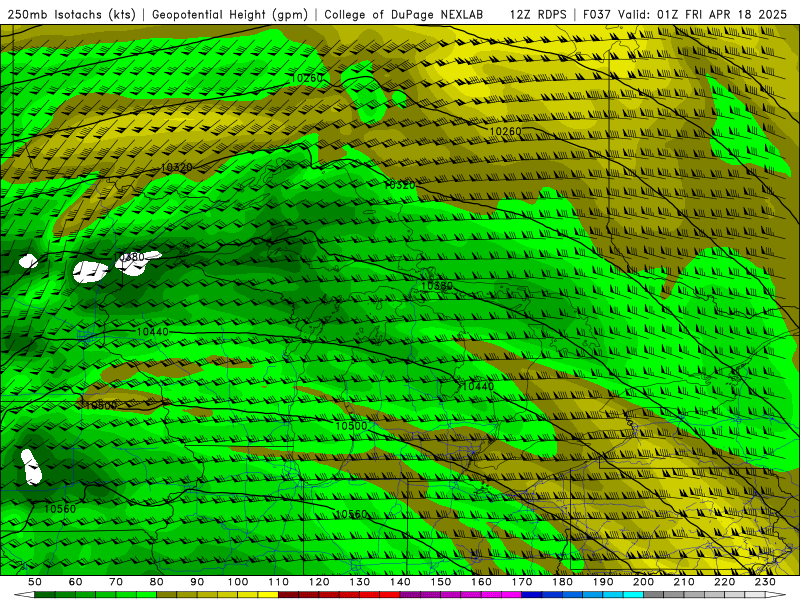Image resolution: width=800 pixels, height=600 pixels.
Task: Click the 220 label on the color scale
Action: coord(724,582)
